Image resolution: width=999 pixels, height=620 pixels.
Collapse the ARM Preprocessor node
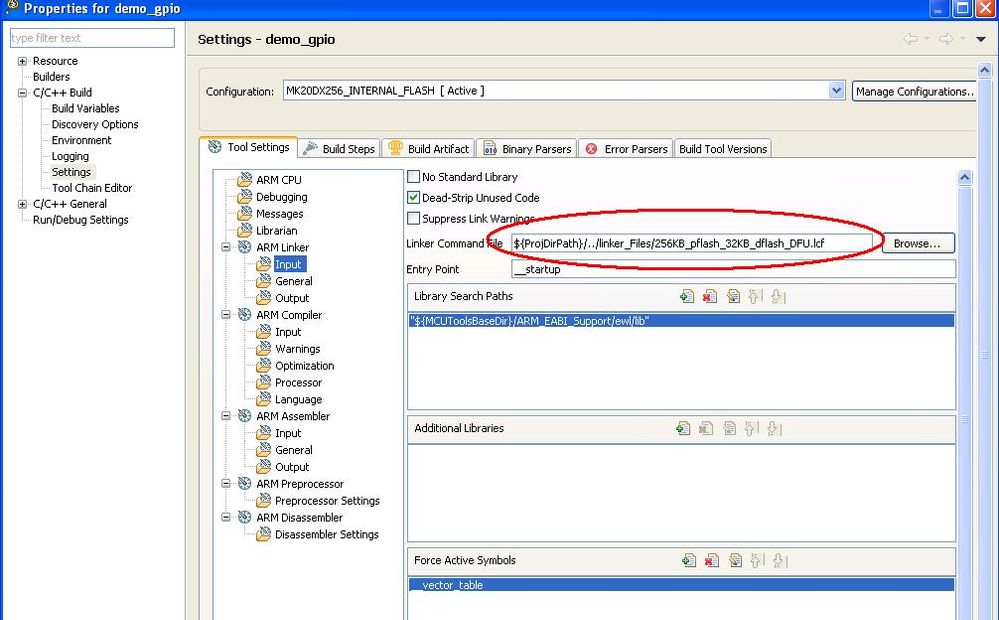pyautogui.click(x=226, y=483)
